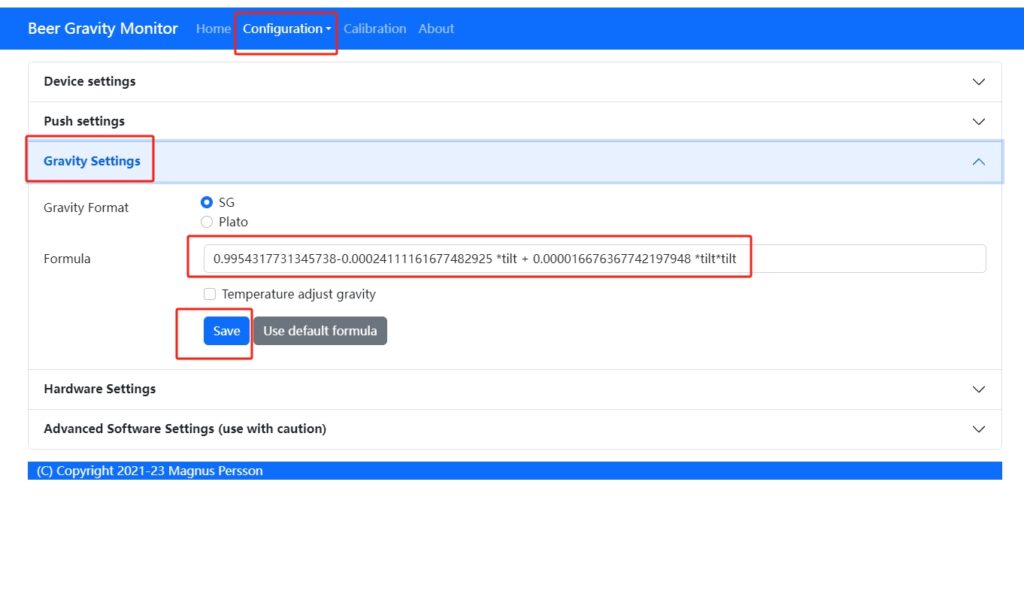
Task: Click the Device settings chevron arrow icon
Action: [x=978, y=82]
